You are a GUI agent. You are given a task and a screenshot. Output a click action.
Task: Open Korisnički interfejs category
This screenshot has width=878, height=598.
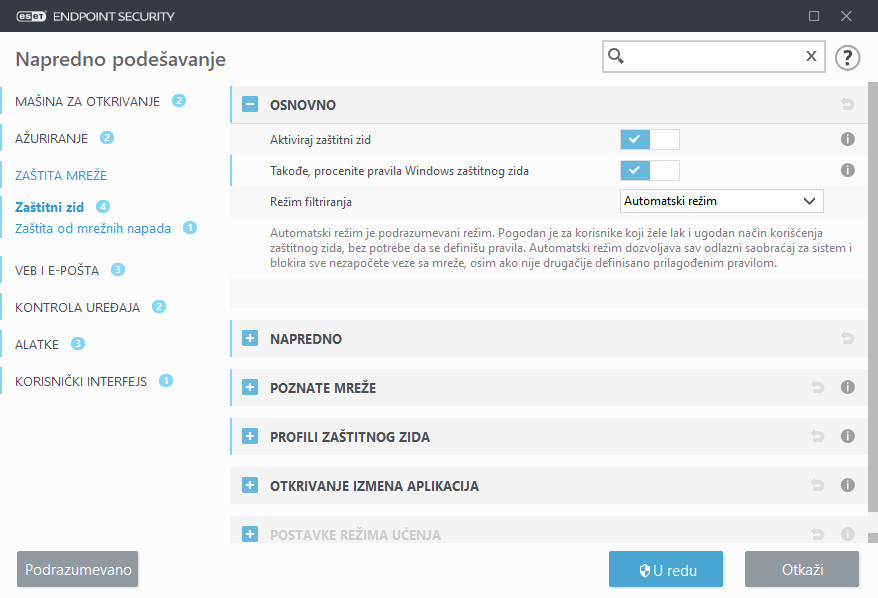81,381
